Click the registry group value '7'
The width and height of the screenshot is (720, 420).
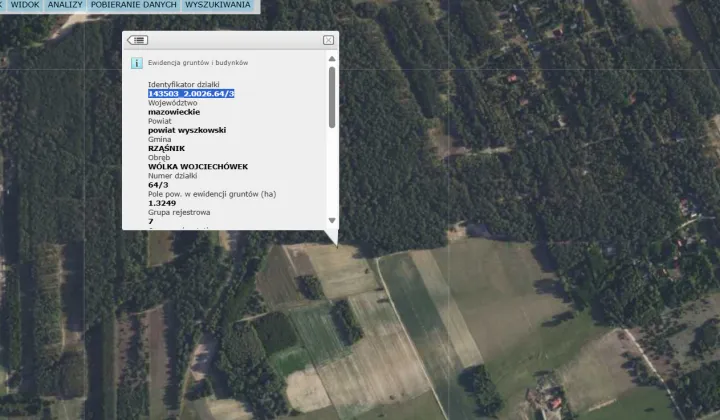[151, 221]
